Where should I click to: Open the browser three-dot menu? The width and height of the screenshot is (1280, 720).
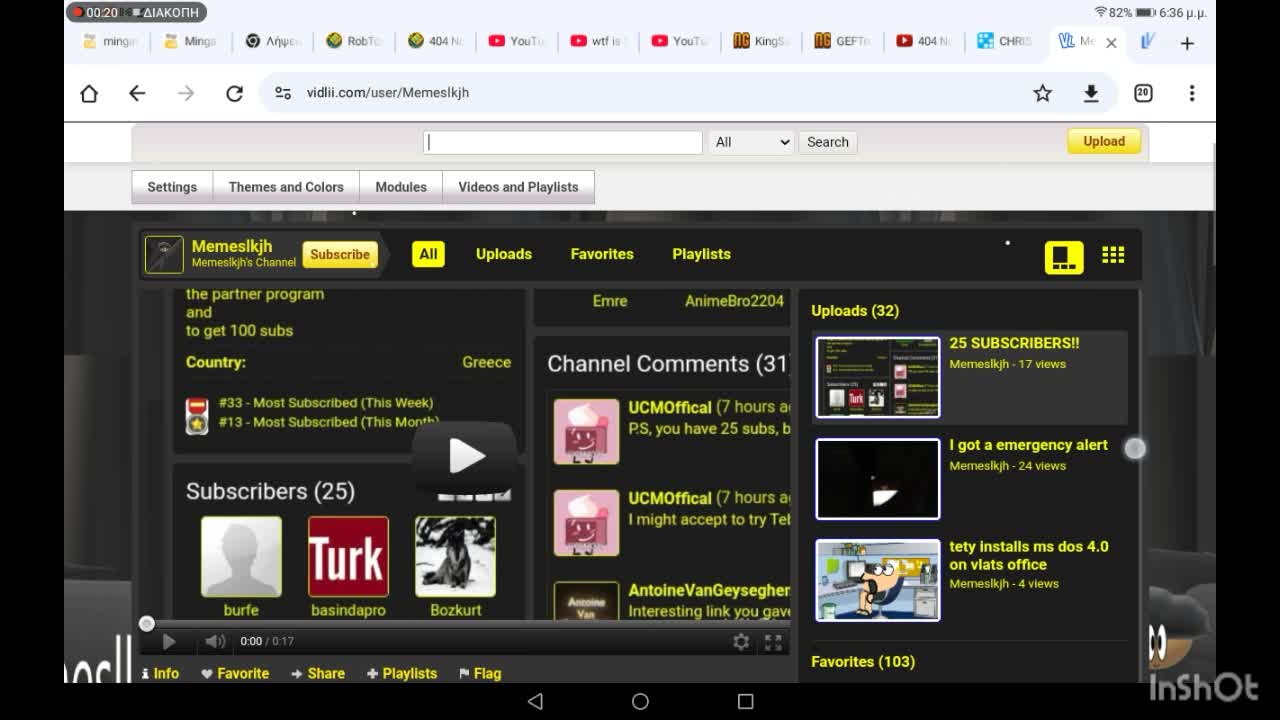tap(1191, 93)
